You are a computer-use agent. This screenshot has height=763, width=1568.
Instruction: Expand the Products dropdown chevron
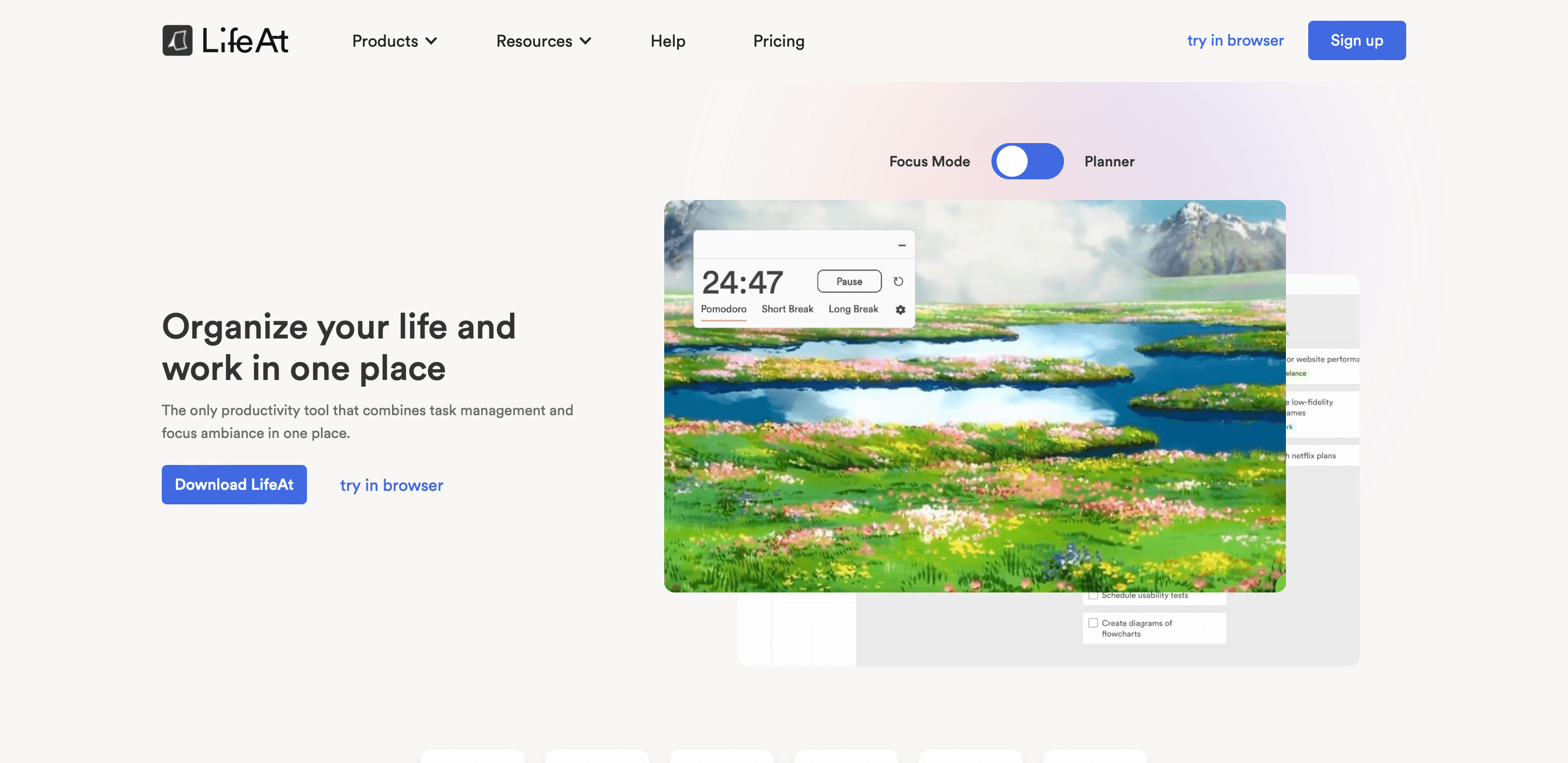(x=431, y=41)
